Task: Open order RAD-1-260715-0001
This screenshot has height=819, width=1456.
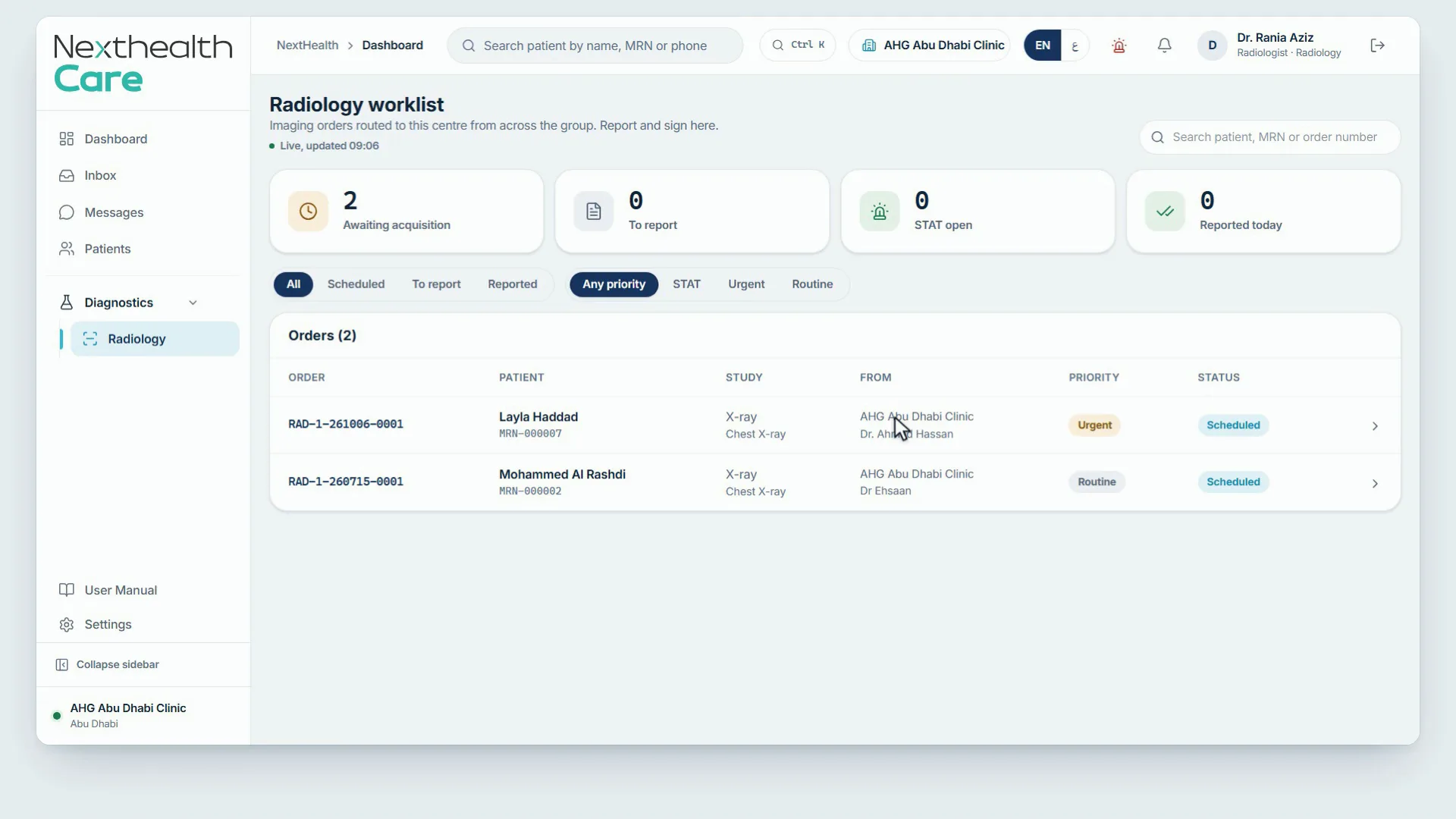Action: 346,482
